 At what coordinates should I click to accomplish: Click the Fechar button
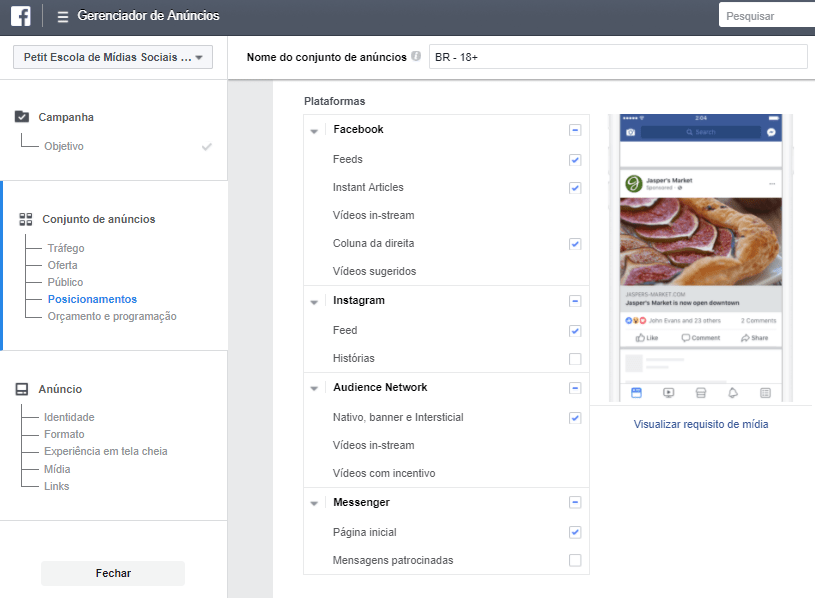pyautogui.click(x=112, y=573)
